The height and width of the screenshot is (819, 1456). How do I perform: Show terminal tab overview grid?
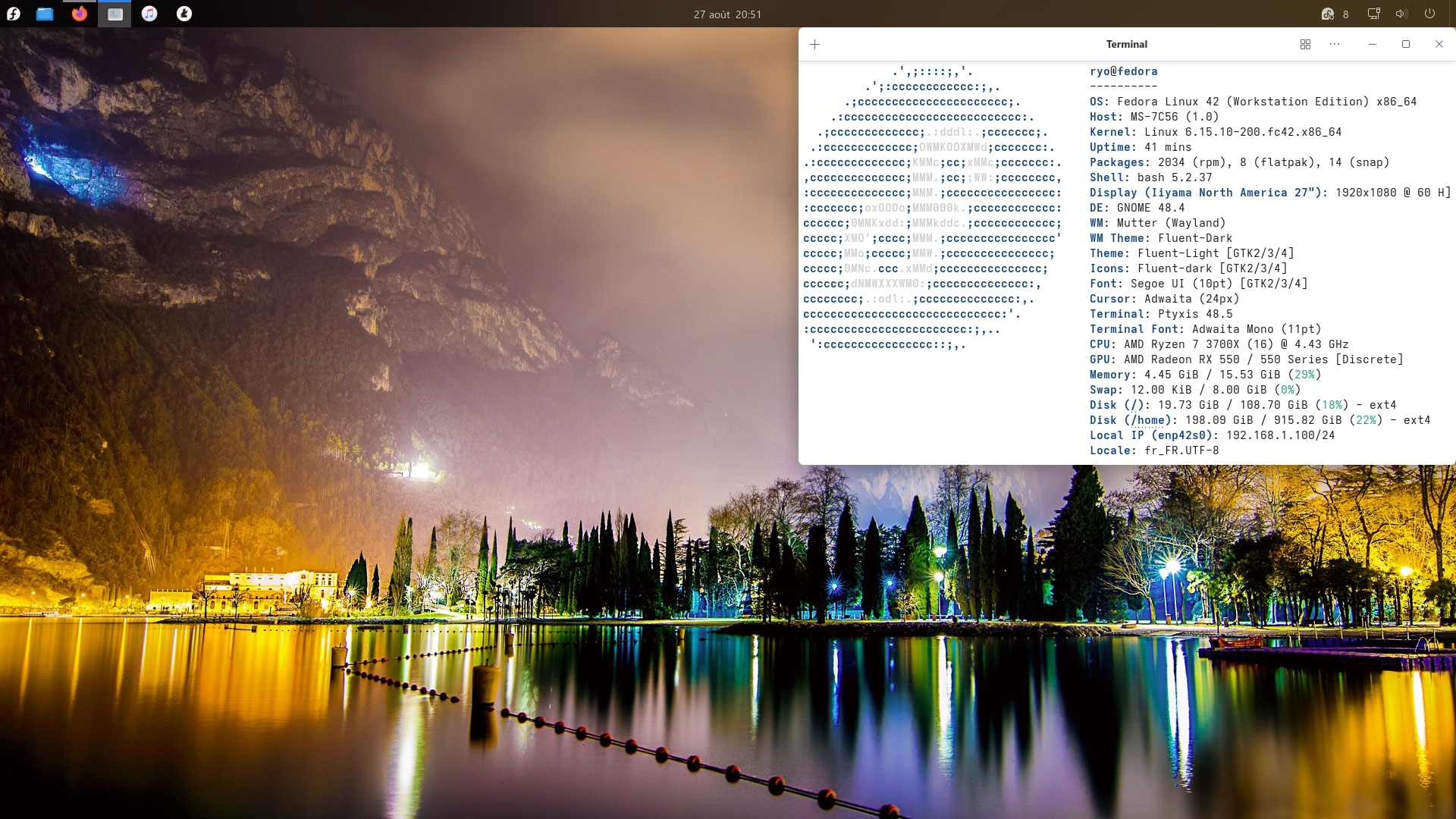pyautogui.click(x=1305, y=44)
